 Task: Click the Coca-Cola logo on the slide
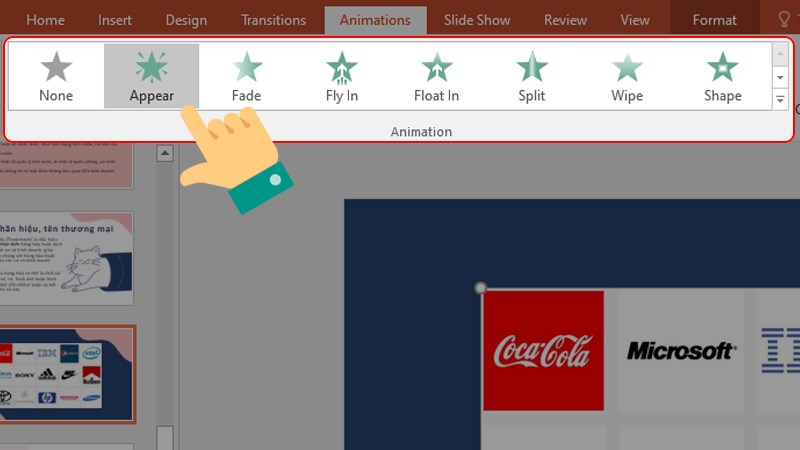(543, 350)
